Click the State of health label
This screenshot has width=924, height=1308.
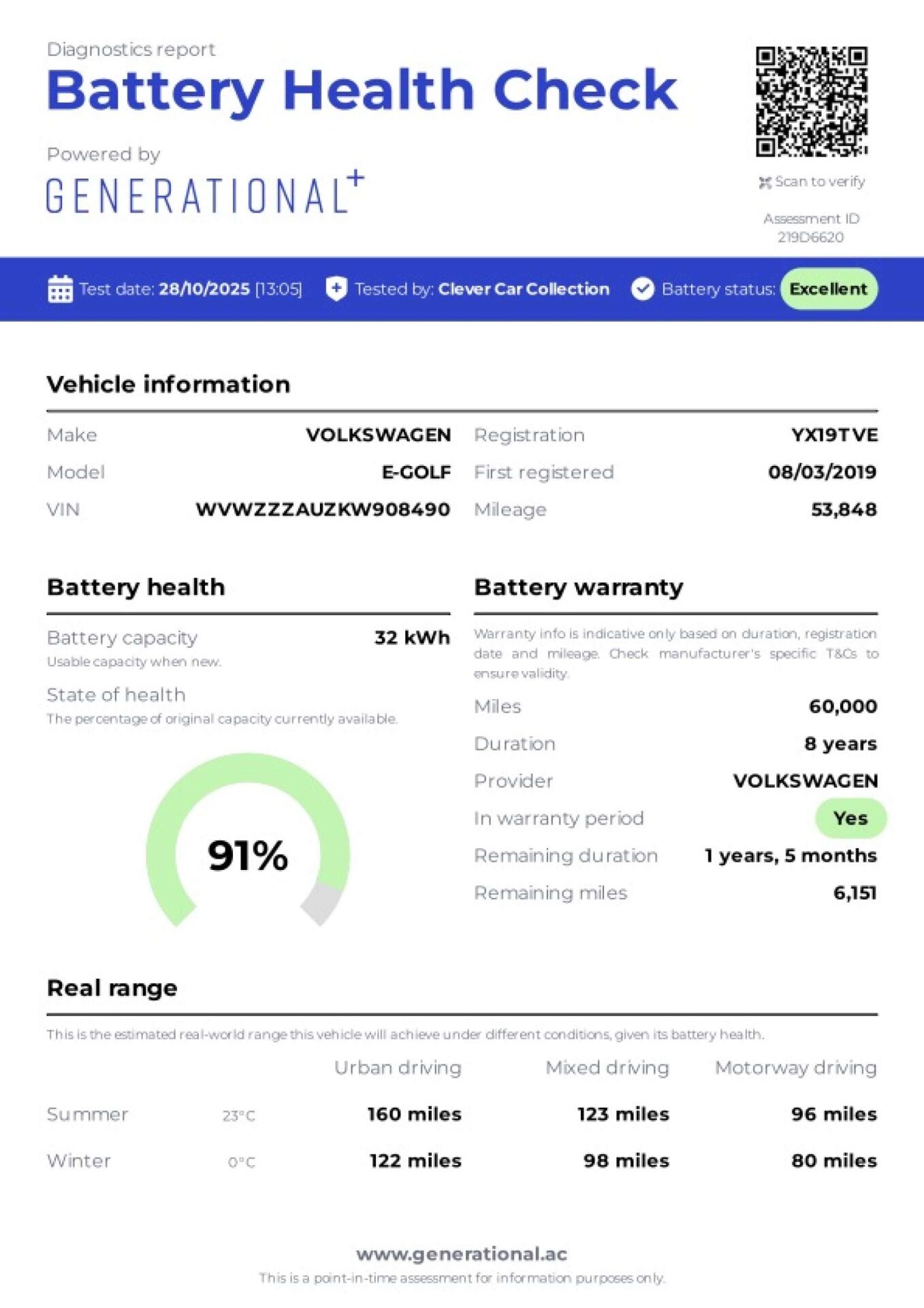point(116,695)
